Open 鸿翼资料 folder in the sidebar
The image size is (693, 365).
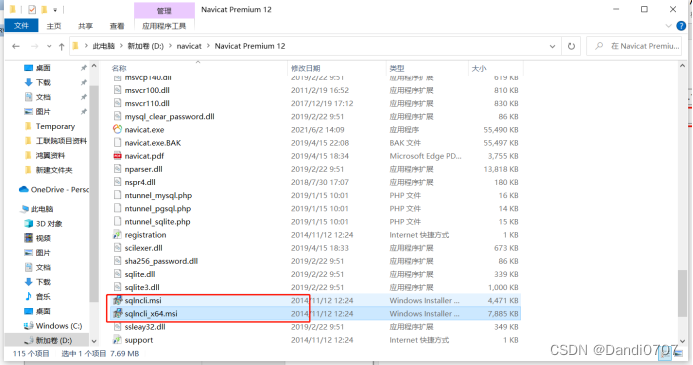point(50,155)
